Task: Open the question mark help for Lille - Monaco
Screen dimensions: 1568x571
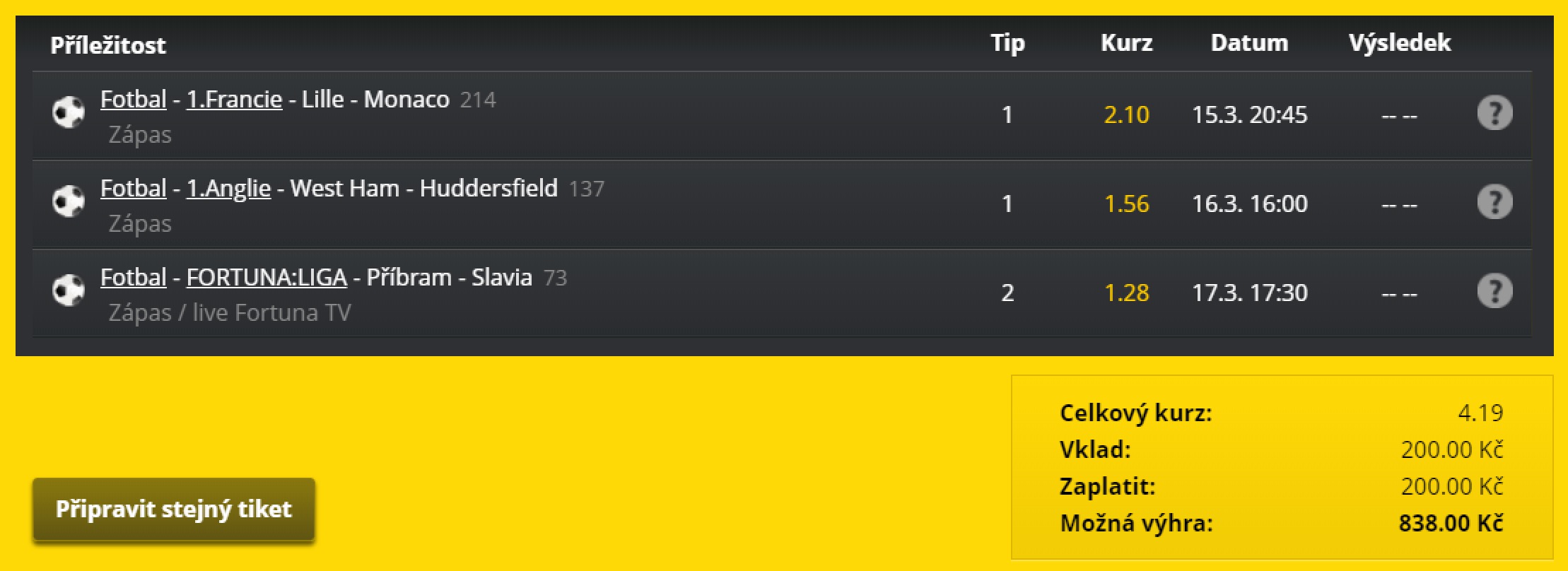Action: (x=1494, y=113)
